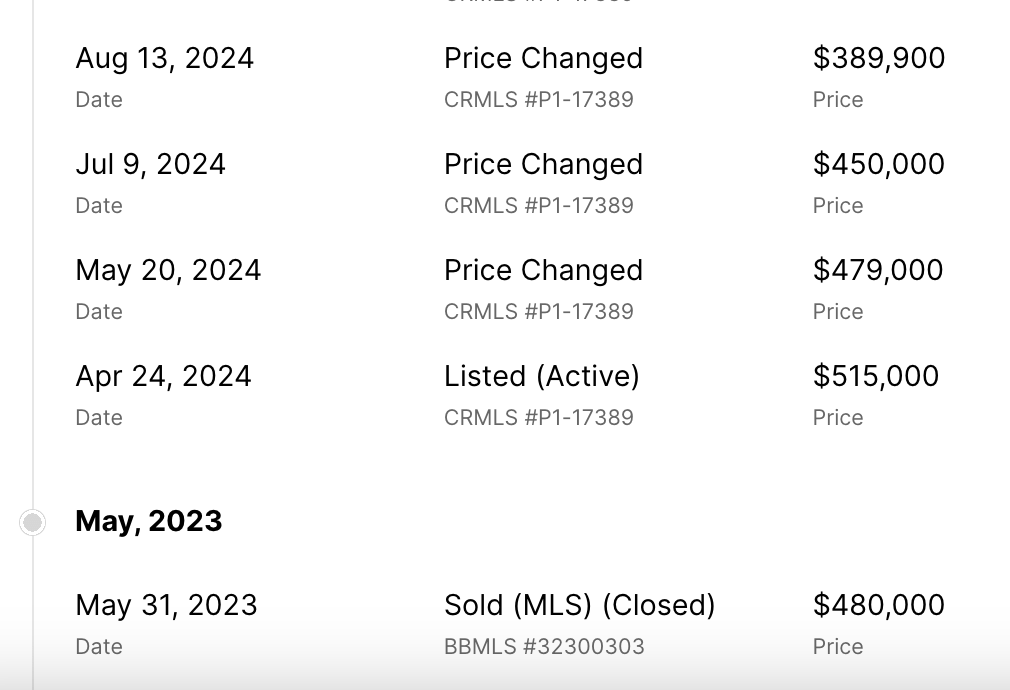Click the Sold (MLS) (Closed) event
The width and height of the screenshot is (1010, 690).
tap(580, 605)
